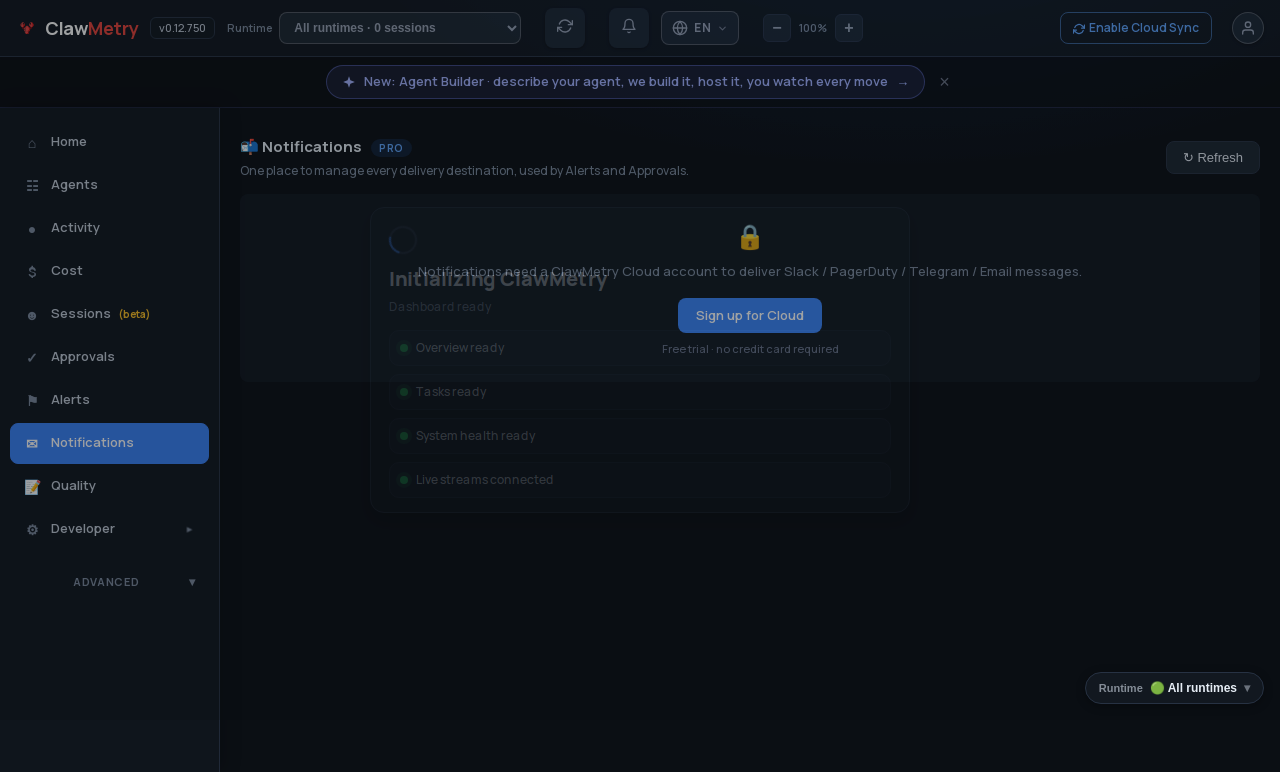Open the EN language dropdown
This screenshot has width=1280, height=772.
[700, 28]
